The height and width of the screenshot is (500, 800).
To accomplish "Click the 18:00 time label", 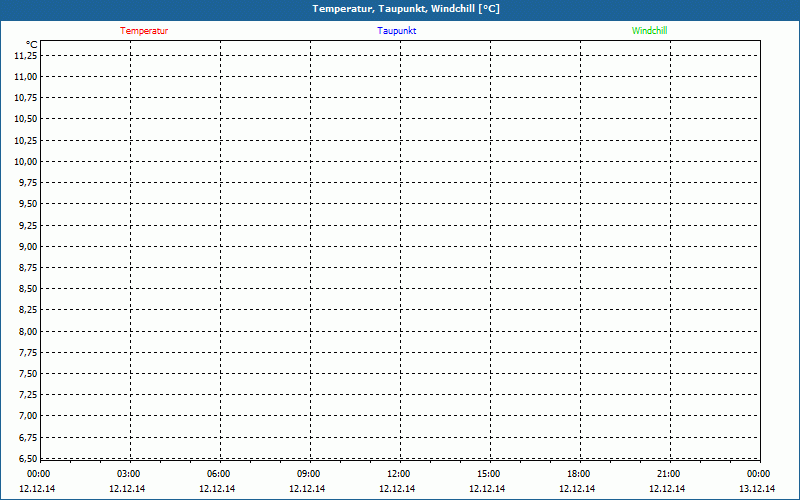I will (579, 474).
